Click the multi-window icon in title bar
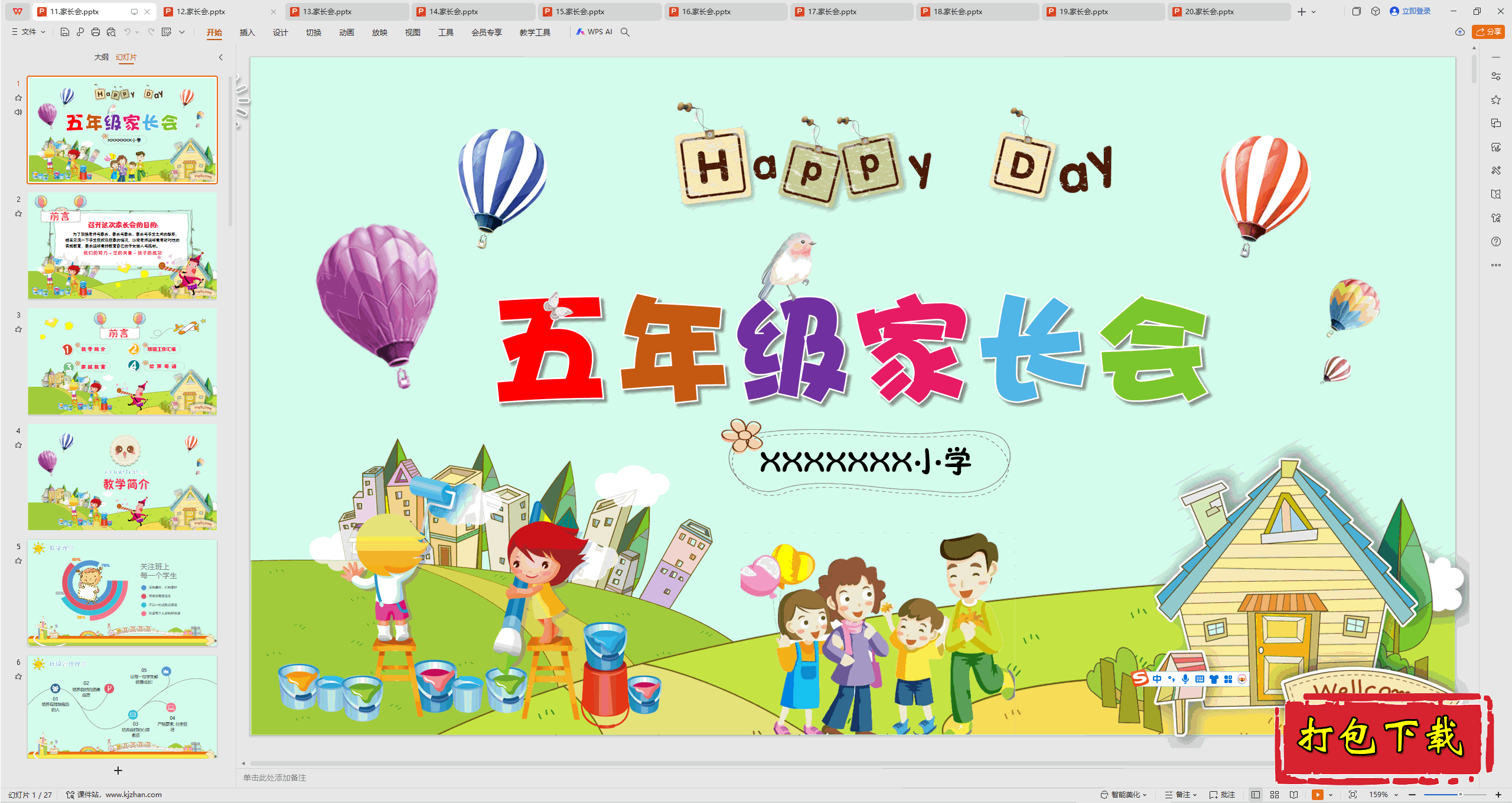Image resolution: width=1512 pixels, height=803 pixels. tap(1356, 11)
